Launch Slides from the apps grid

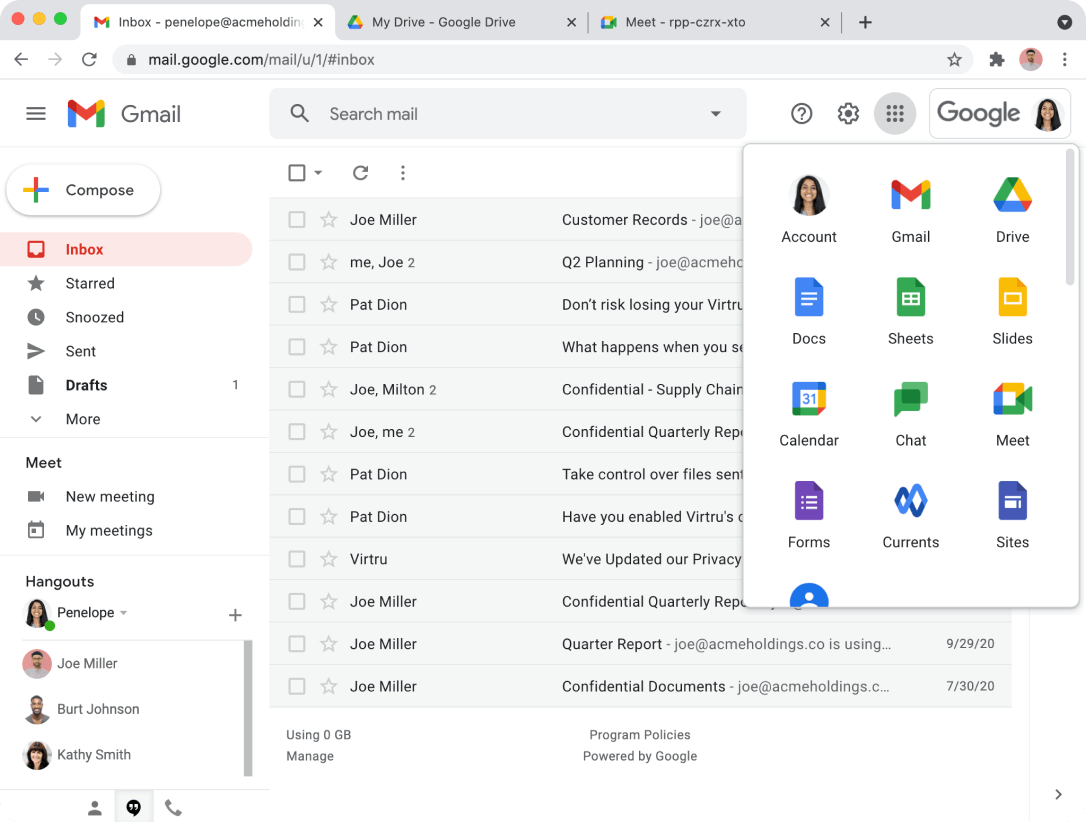point(1012,310)
